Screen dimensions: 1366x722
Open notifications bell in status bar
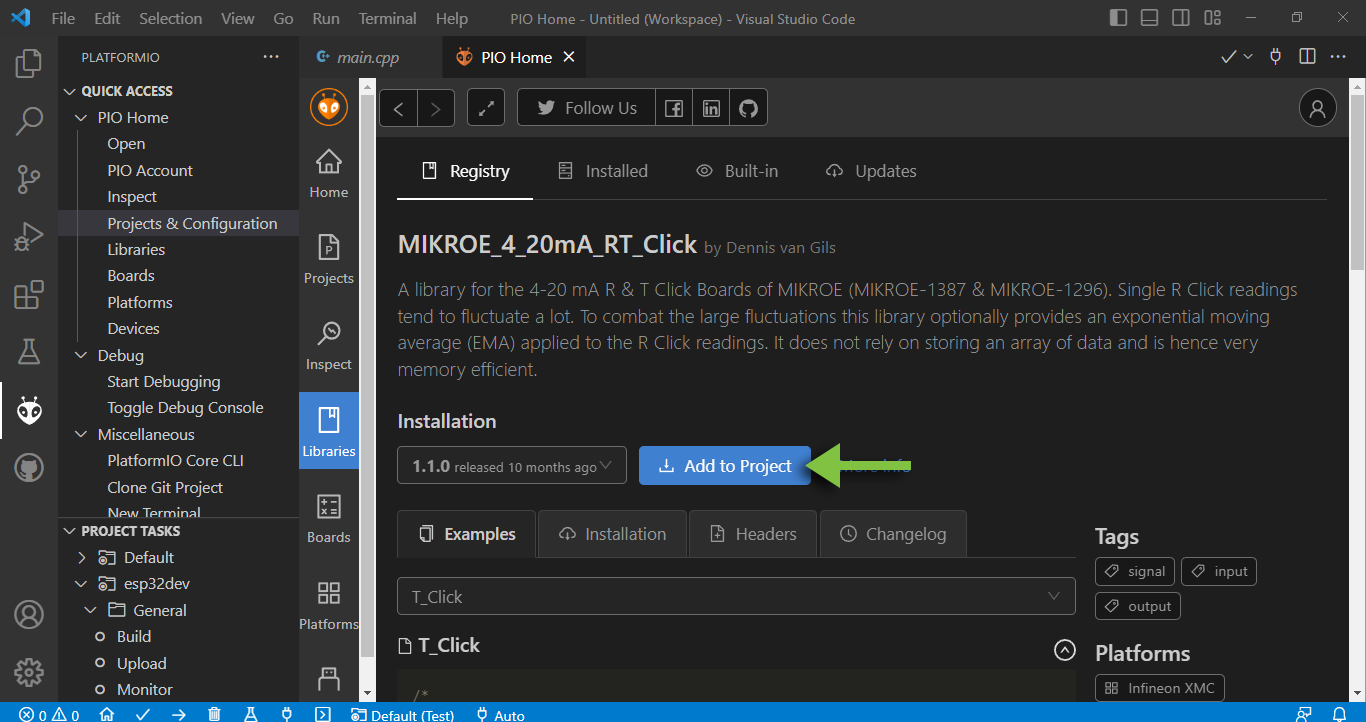pyautogui.click(x=1339, y=714)
